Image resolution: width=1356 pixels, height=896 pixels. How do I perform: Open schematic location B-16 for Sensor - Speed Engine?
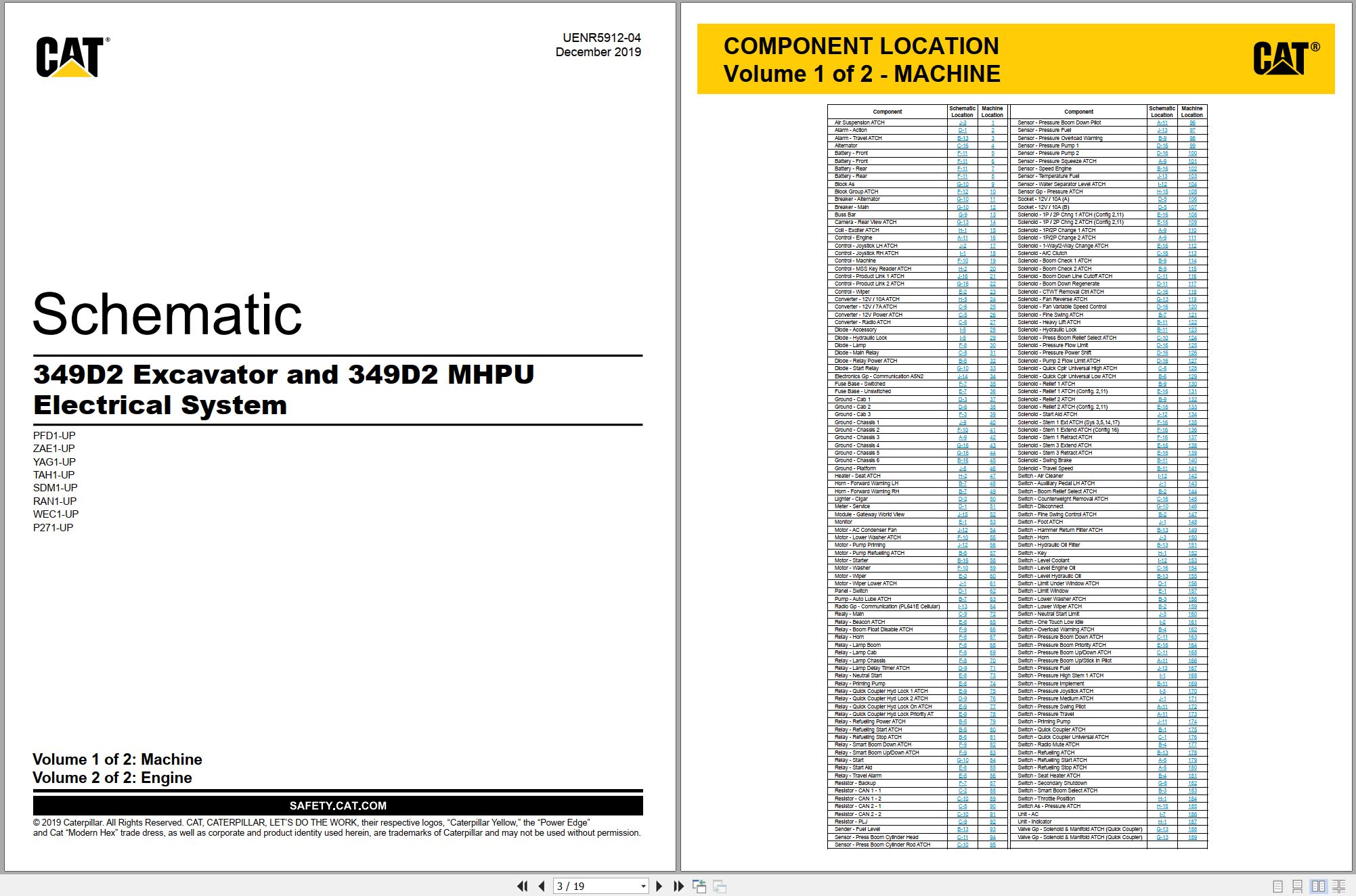tap(1162, 169)
